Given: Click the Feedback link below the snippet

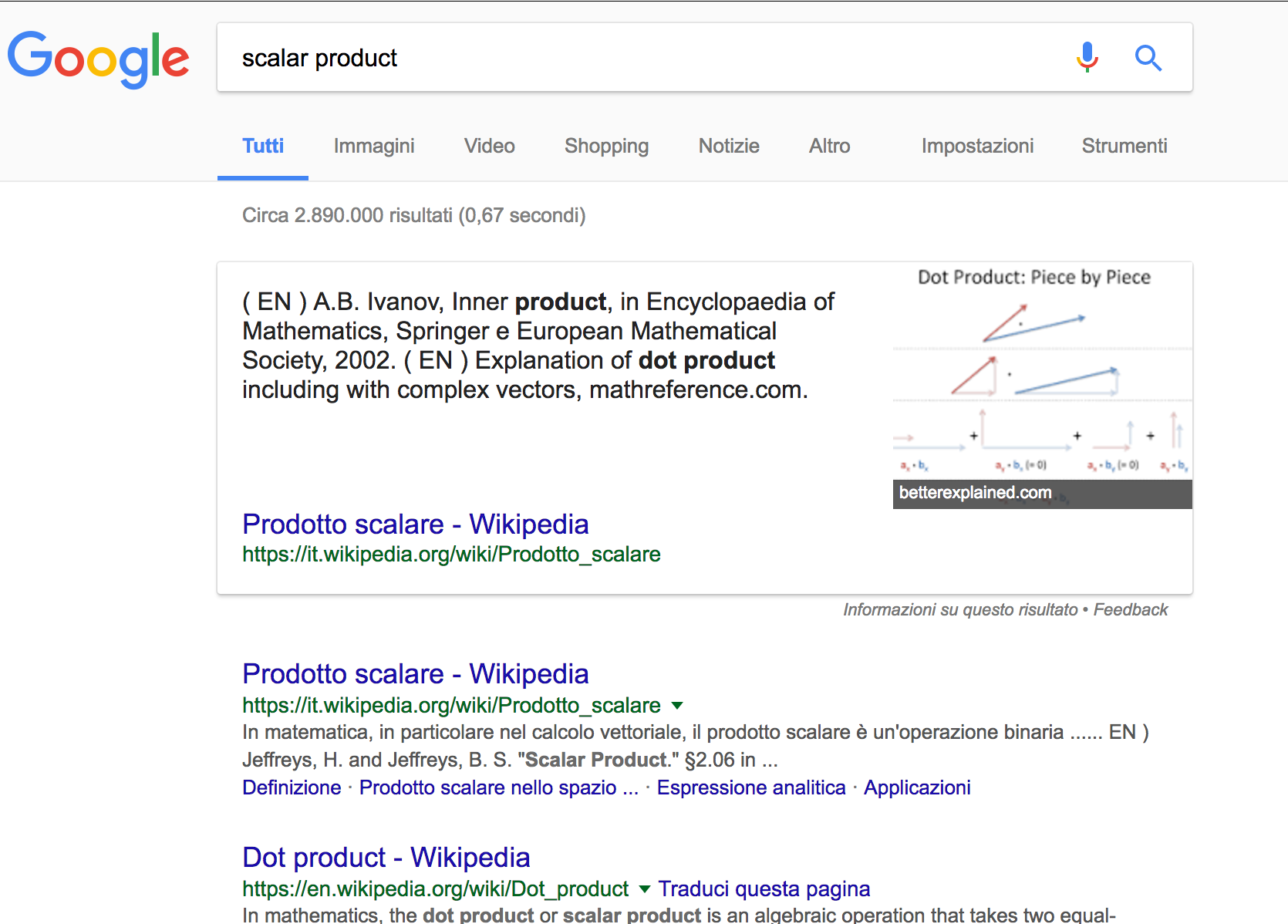Looking at the screenshot, I should coord(1131,610).
